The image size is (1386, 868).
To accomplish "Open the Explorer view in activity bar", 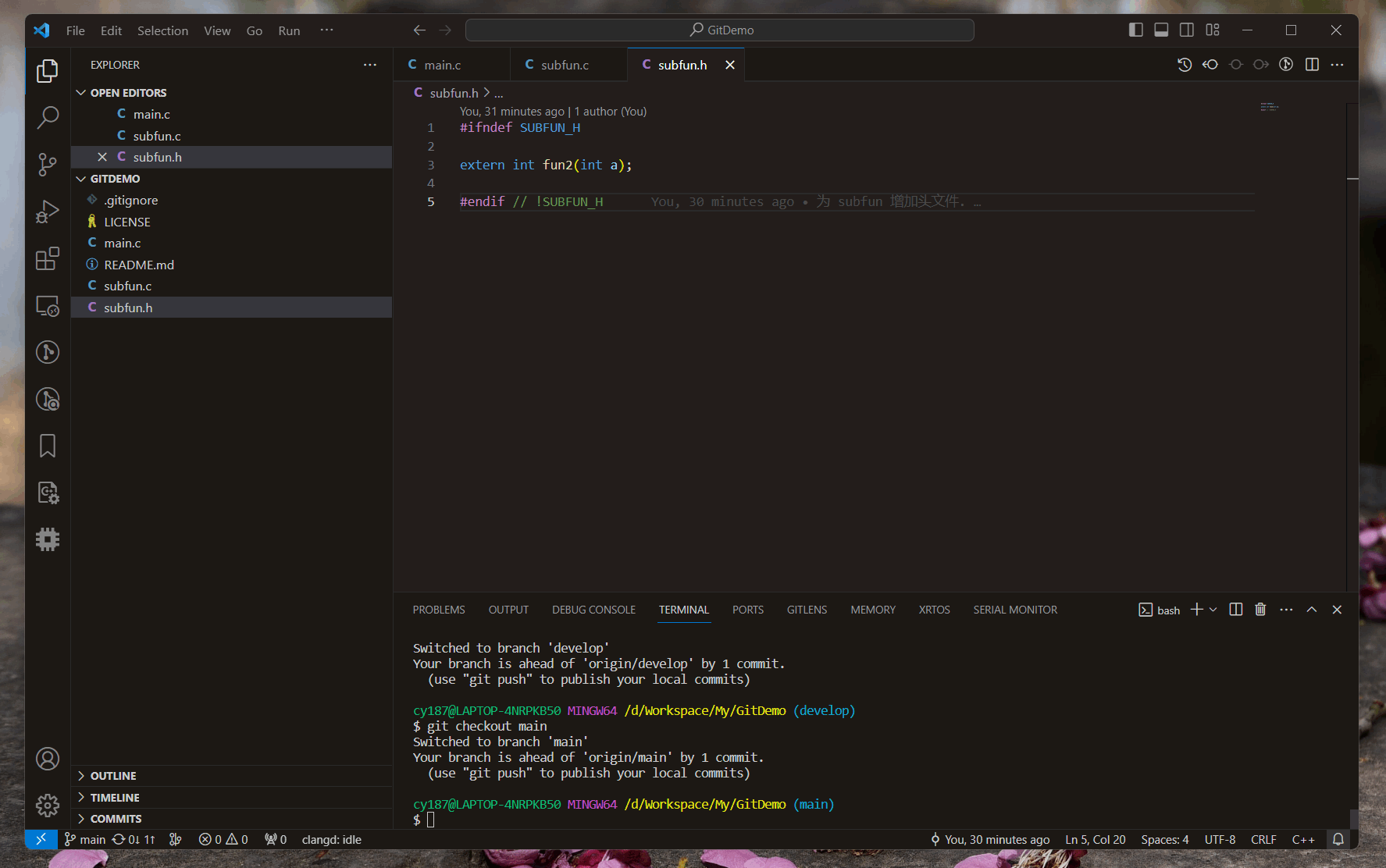I will [48, 71].
